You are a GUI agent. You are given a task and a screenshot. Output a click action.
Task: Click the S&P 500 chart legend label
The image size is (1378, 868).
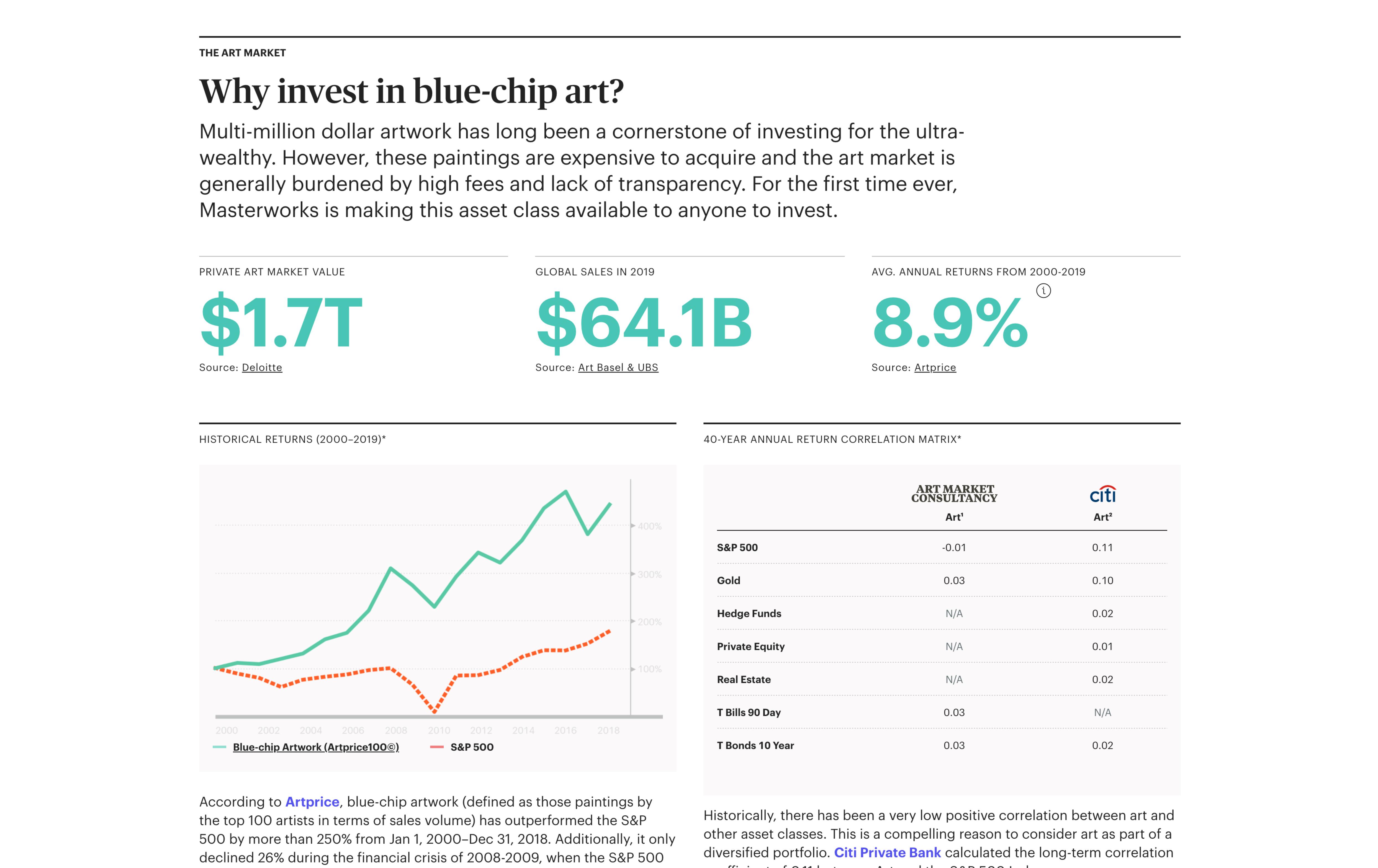pyautogui.click(x=472, y=747)
